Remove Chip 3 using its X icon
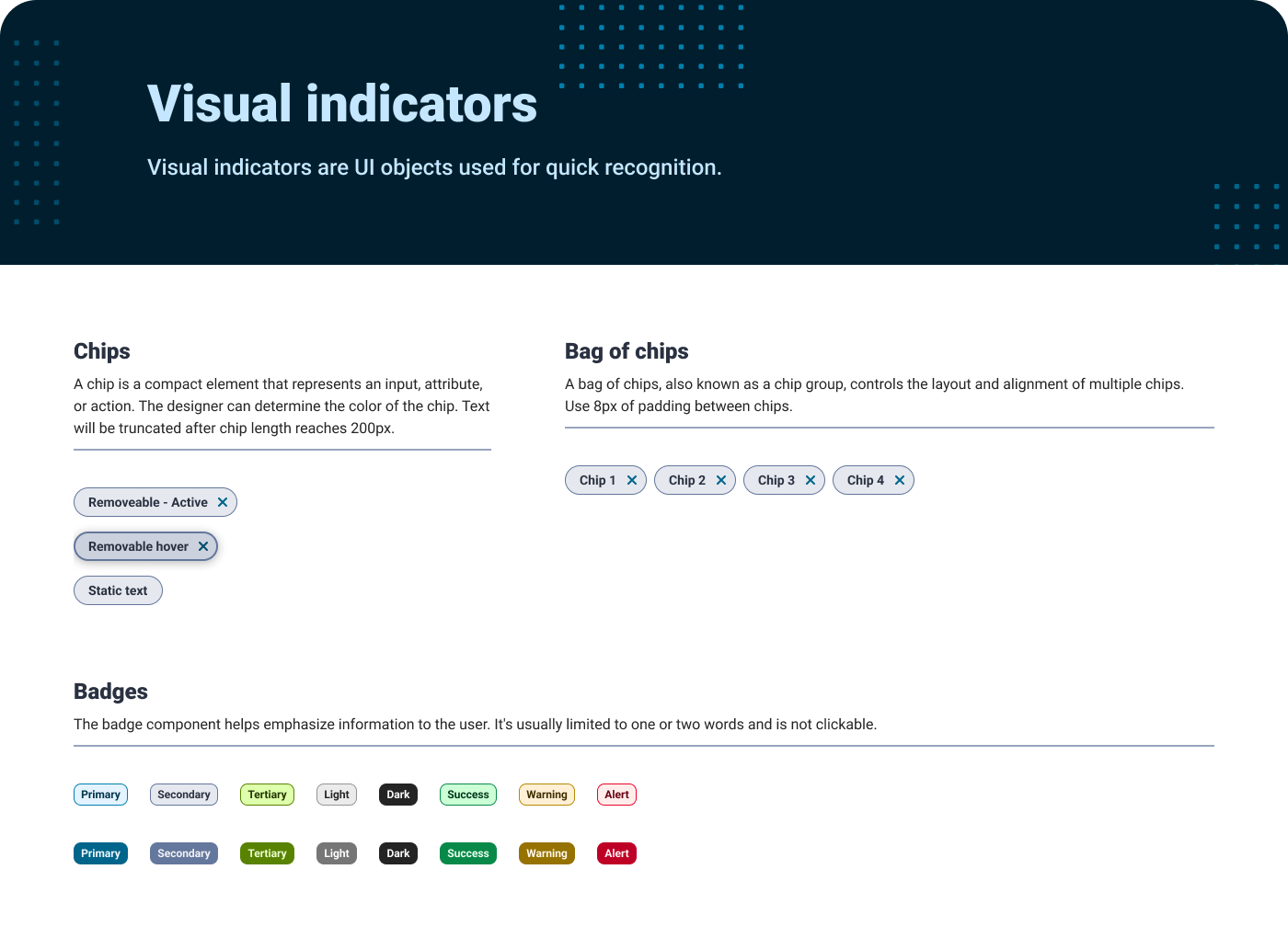This screenshot has width=1288, height=938. pos(811,480)
